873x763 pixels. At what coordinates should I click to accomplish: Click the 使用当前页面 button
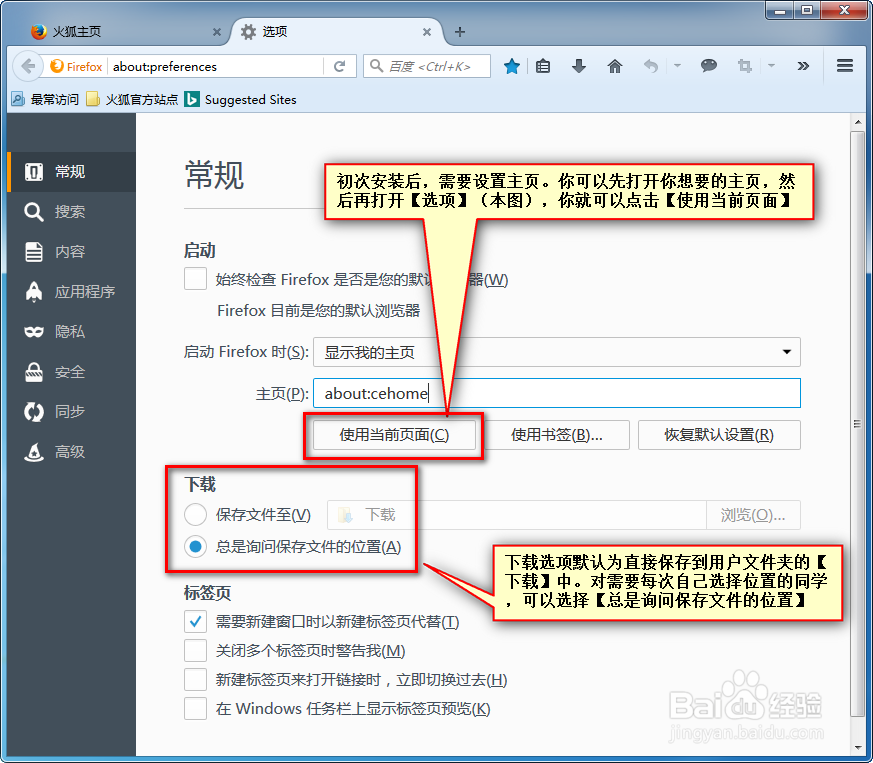tap(393, 435)
